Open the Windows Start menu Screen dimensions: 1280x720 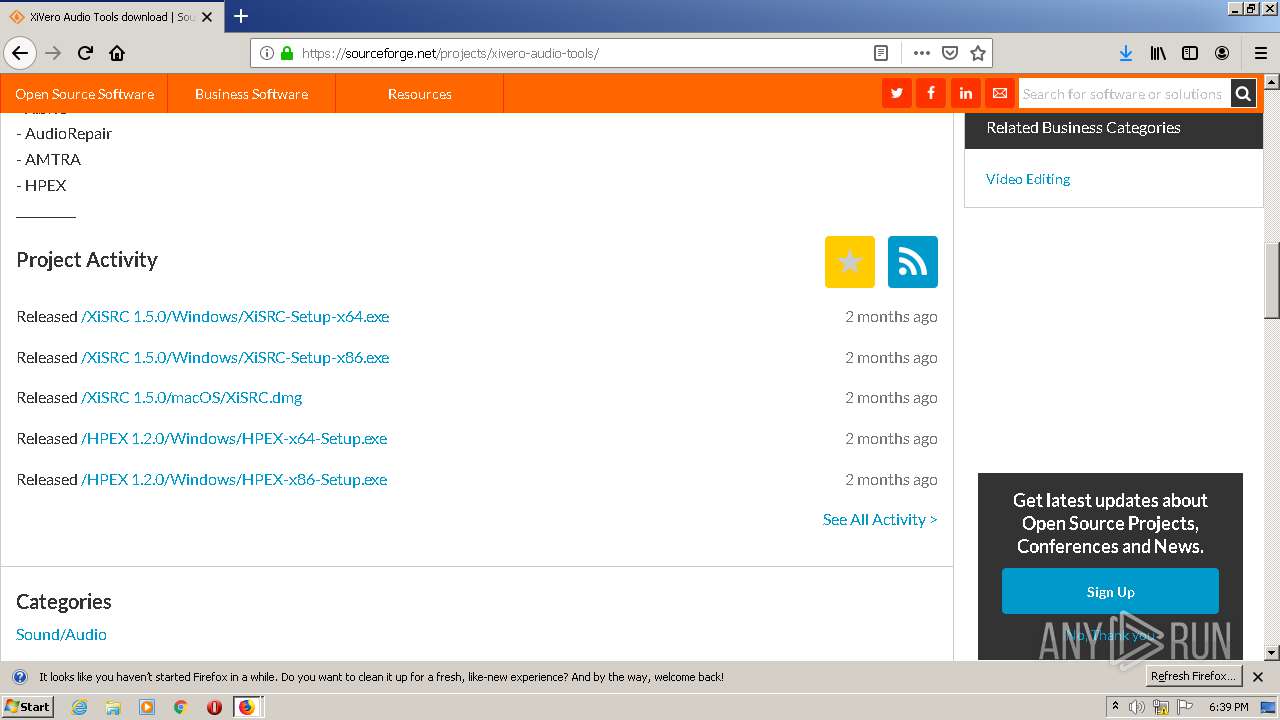click(x=28, y=706)
